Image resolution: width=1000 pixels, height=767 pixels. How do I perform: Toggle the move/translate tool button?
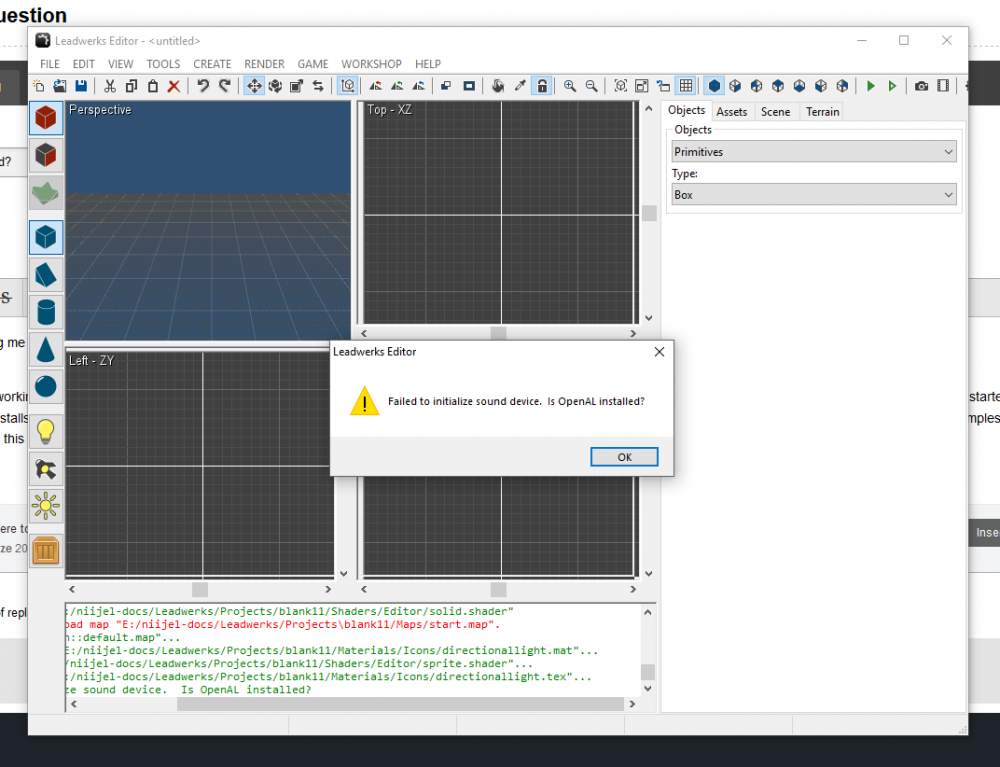[254, 87]
